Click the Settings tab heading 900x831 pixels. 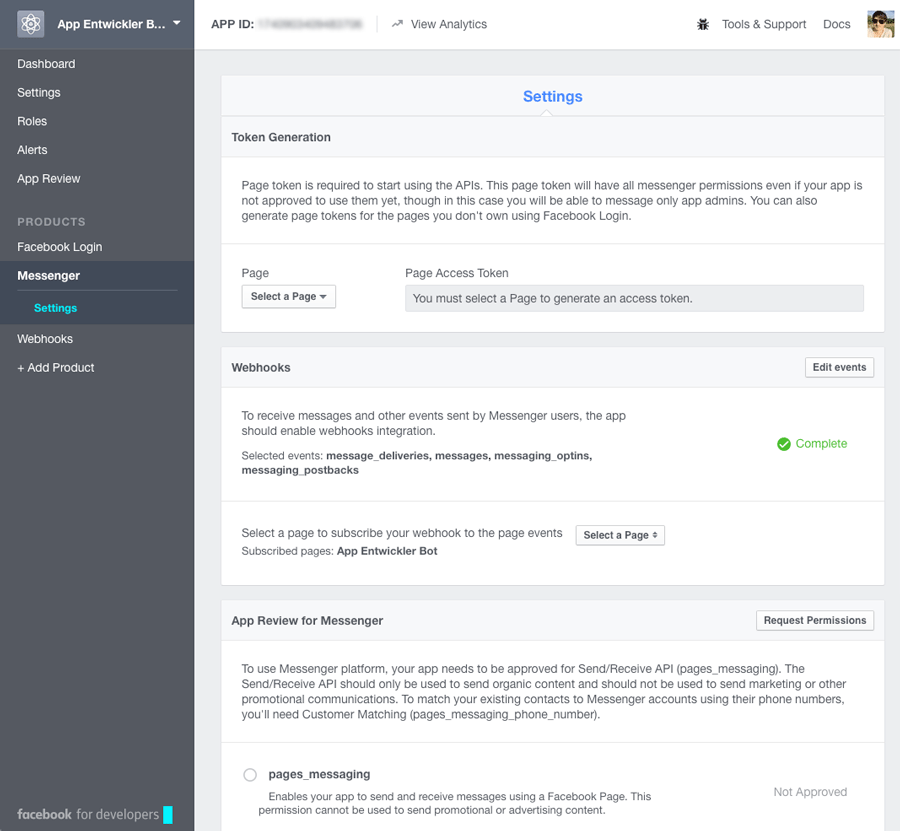(x=552, y=96)
